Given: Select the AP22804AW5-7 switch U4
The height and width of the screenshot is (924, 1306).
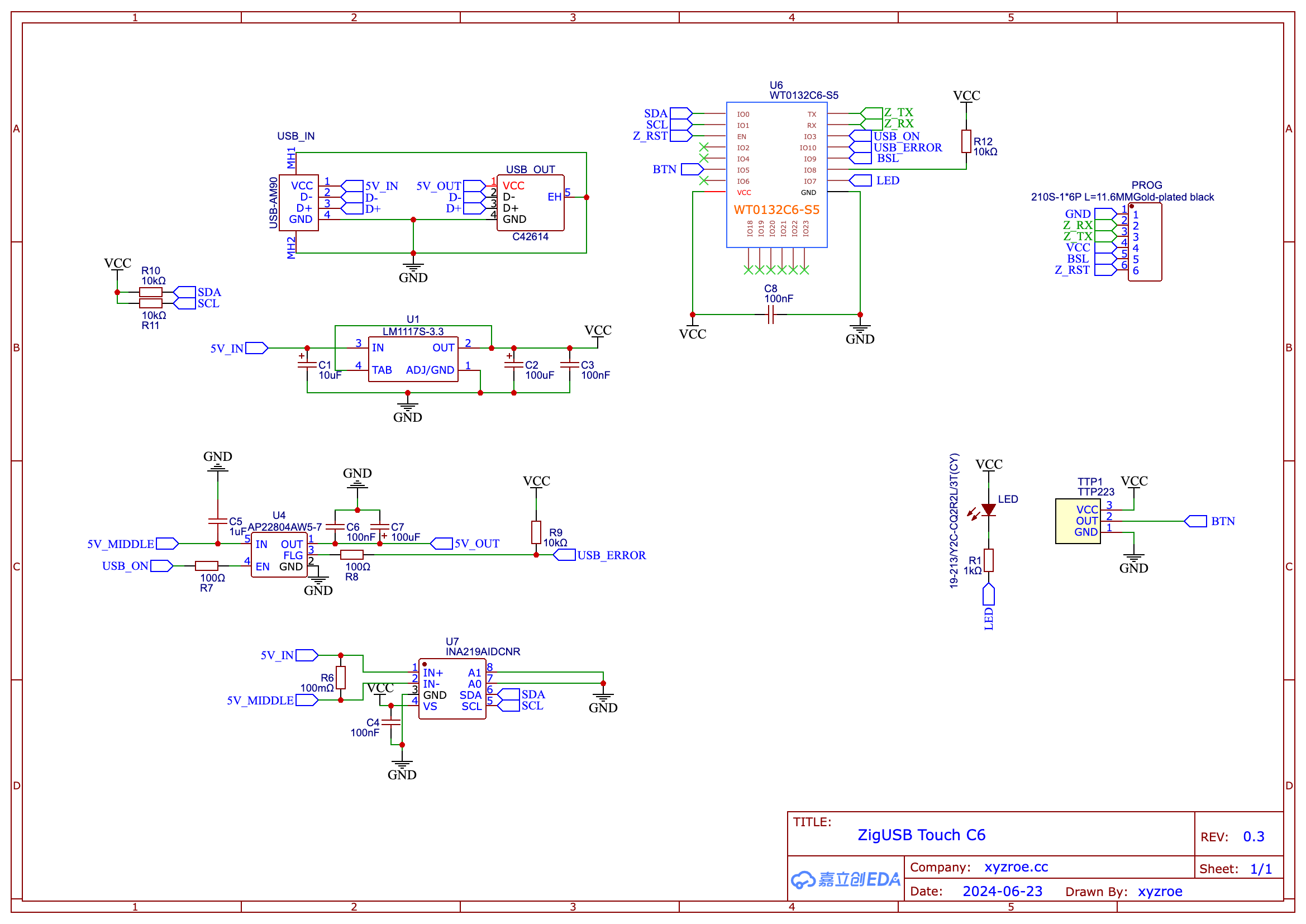Looking at the screenshot, I should [279, 555].
